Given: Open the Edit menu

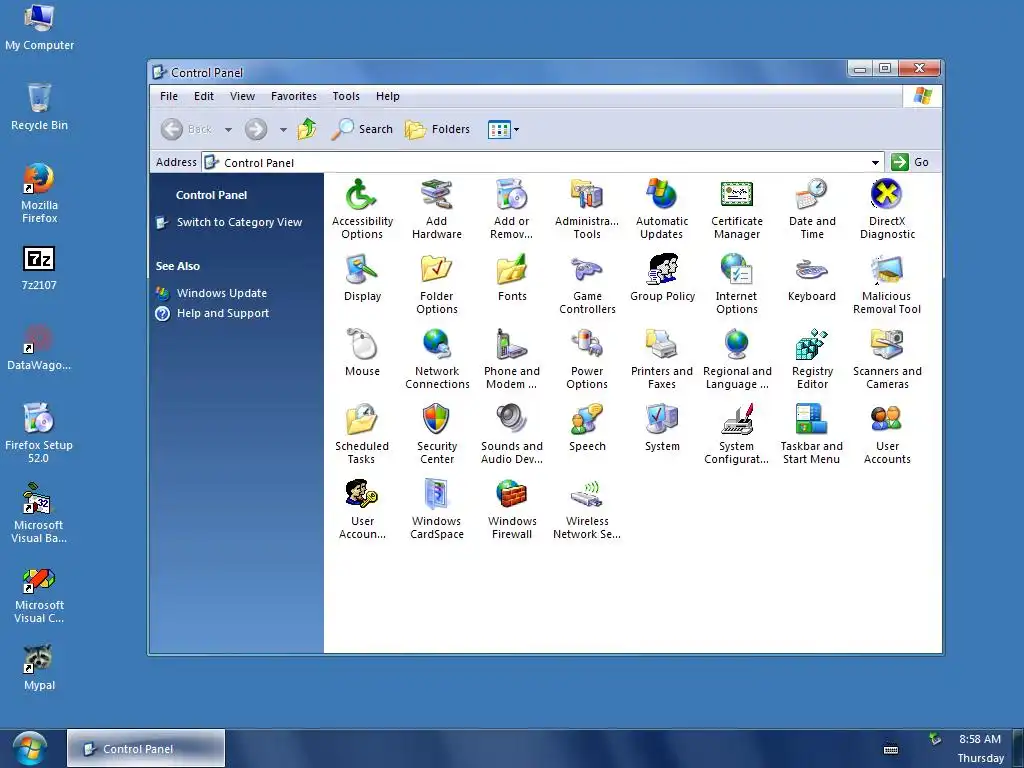Looking at the screenshot, I should point(204,96).
